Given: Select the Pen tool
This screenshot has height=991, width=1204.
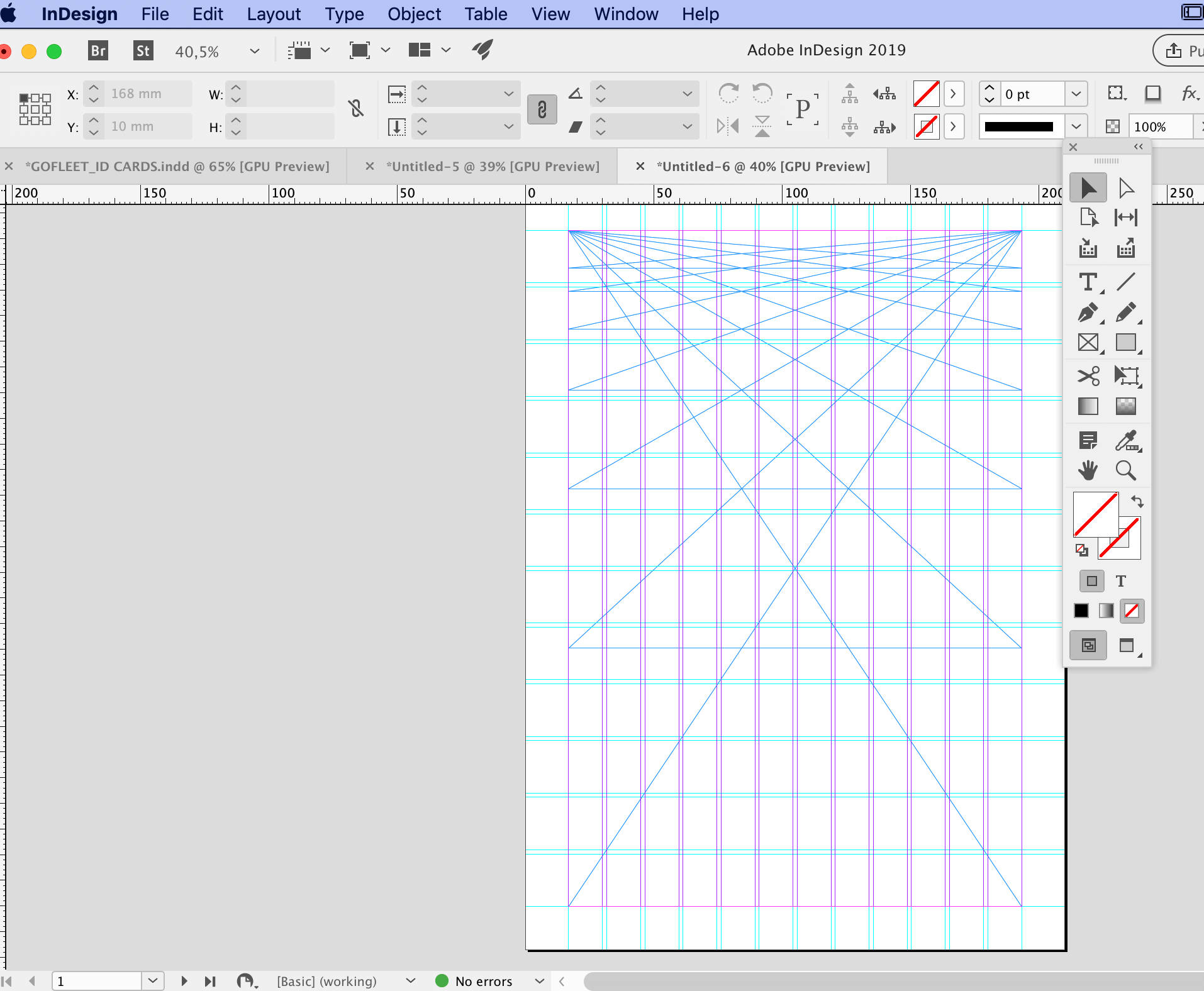Looking at the screenshot, I should tap(1089, 313).
